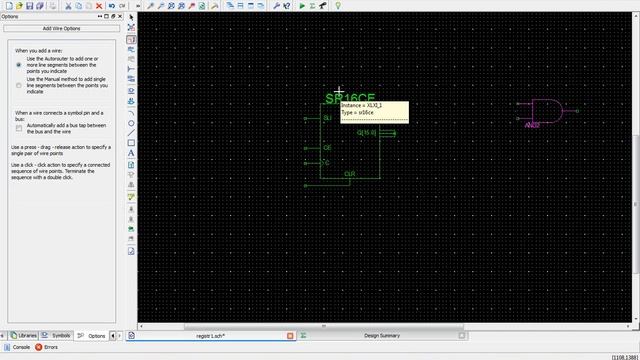The width and height of the screenshot is (640, 360).
Task: Select the Add Rectangle drawing tool
Action: (131, 143)
